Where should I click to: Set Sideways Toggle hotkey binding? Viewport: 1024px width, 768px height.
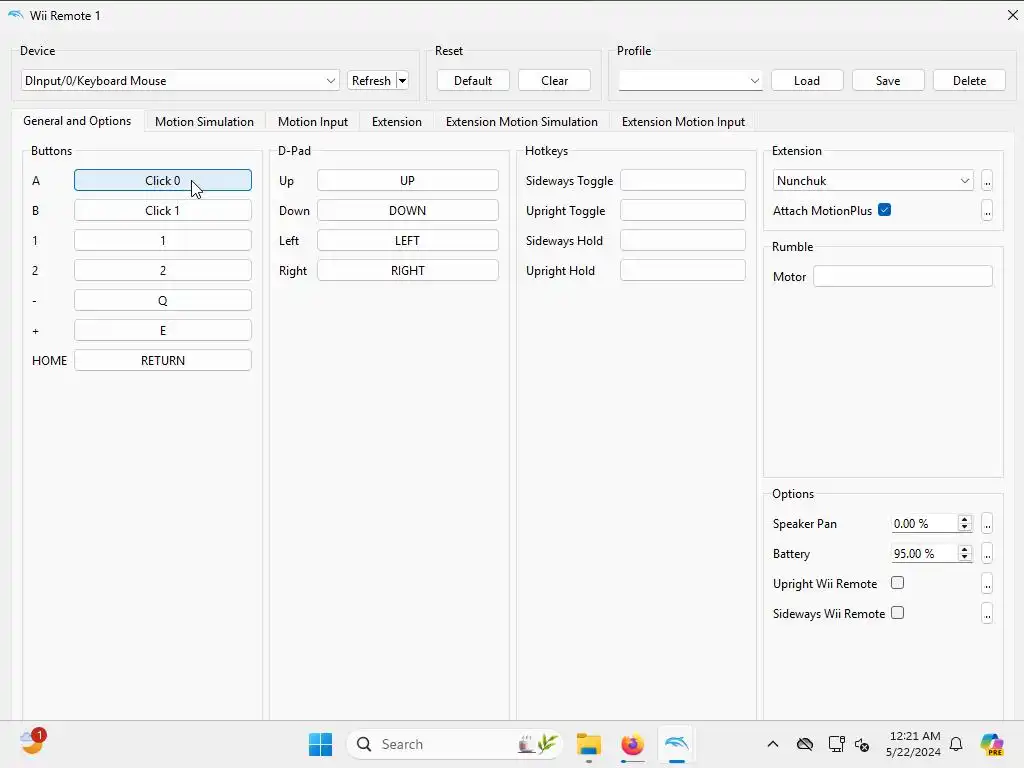[x=682, y=180]
